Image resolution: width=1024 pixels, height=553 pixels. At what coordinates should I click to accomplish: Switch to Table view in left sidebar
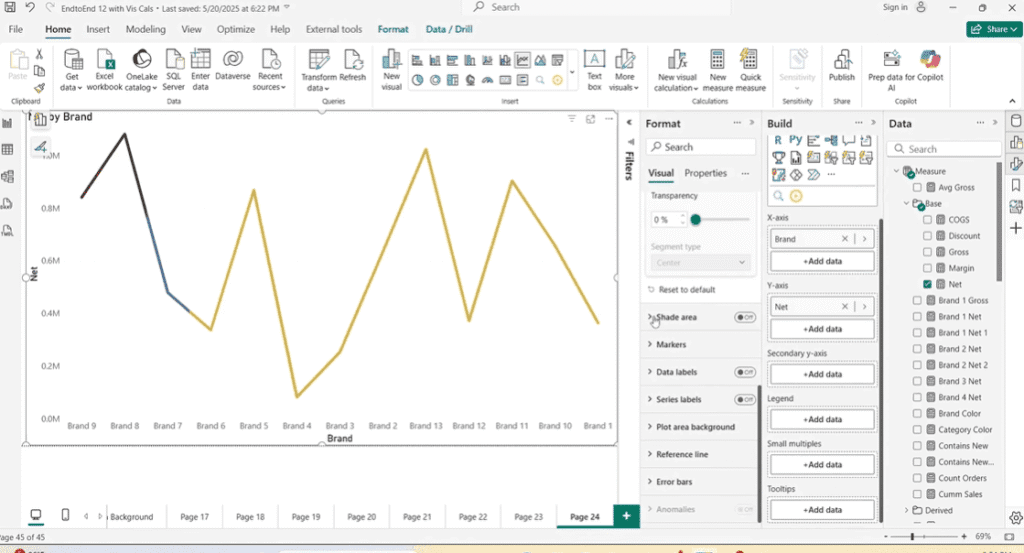point(8,150)
